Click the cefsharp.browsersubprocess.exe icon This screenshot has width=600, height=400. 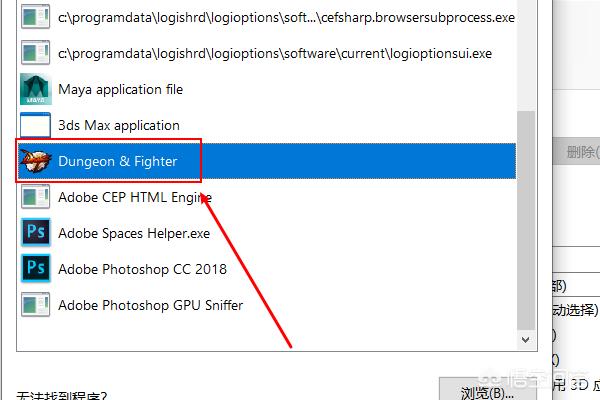[x=36, y=16]
